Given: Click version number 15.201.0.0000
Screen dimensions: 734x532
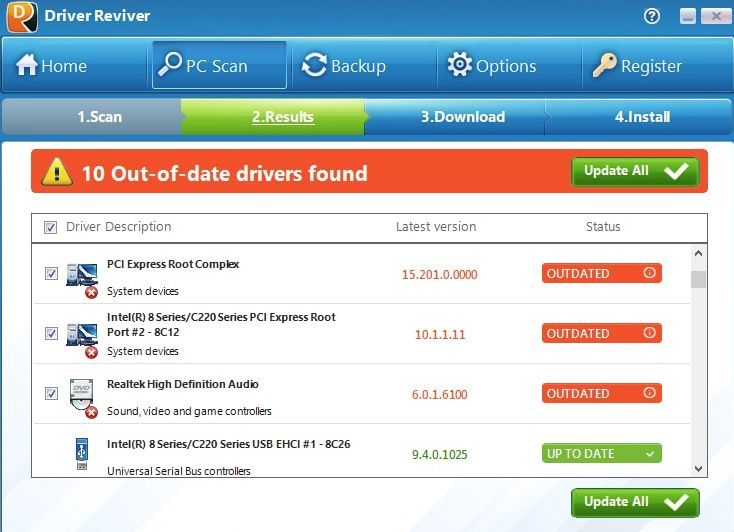Looking at the screenshot, I should coord(440,274).
